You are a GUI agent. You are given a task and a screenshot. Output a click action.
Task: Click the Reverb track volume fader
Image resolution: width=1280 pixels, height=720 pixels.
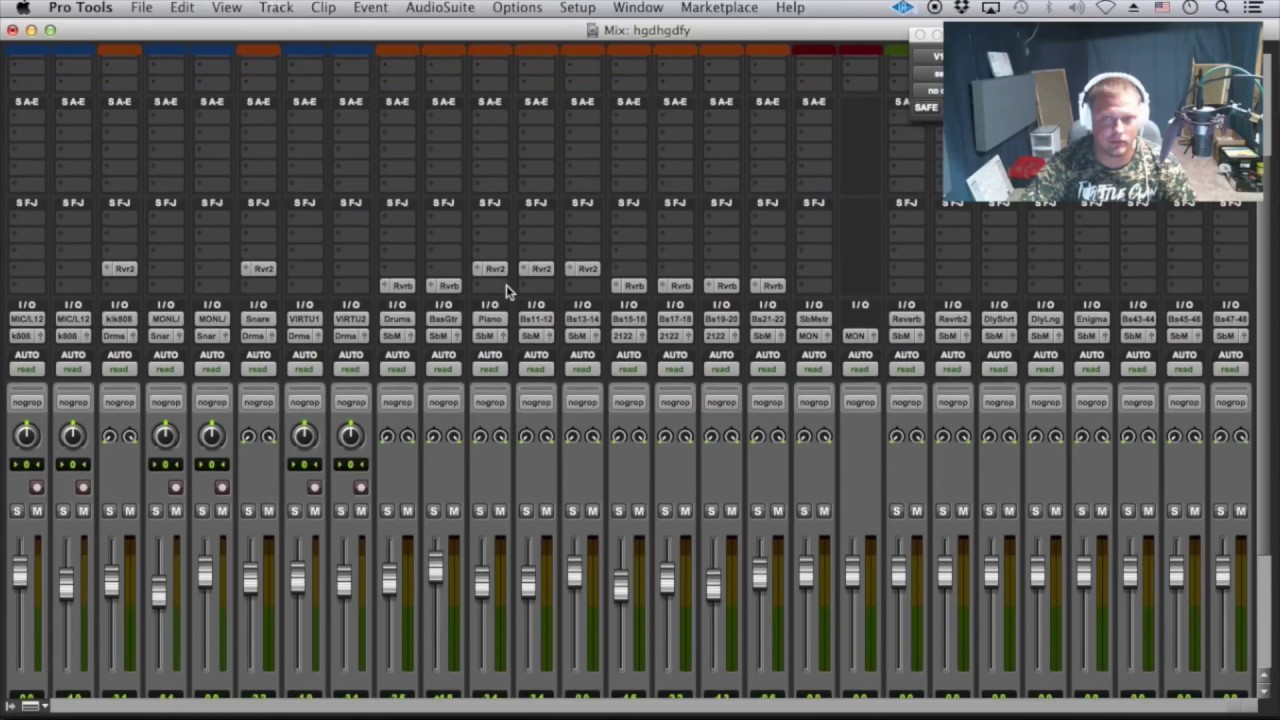coord(898,572)
